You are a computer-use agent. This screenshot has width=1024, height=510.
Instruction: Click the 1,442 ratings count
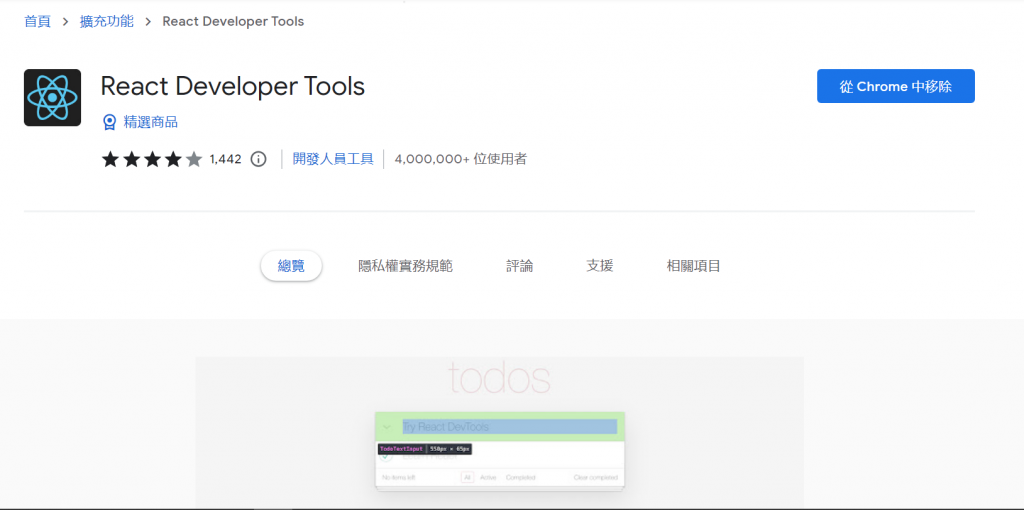coord(225,159)
